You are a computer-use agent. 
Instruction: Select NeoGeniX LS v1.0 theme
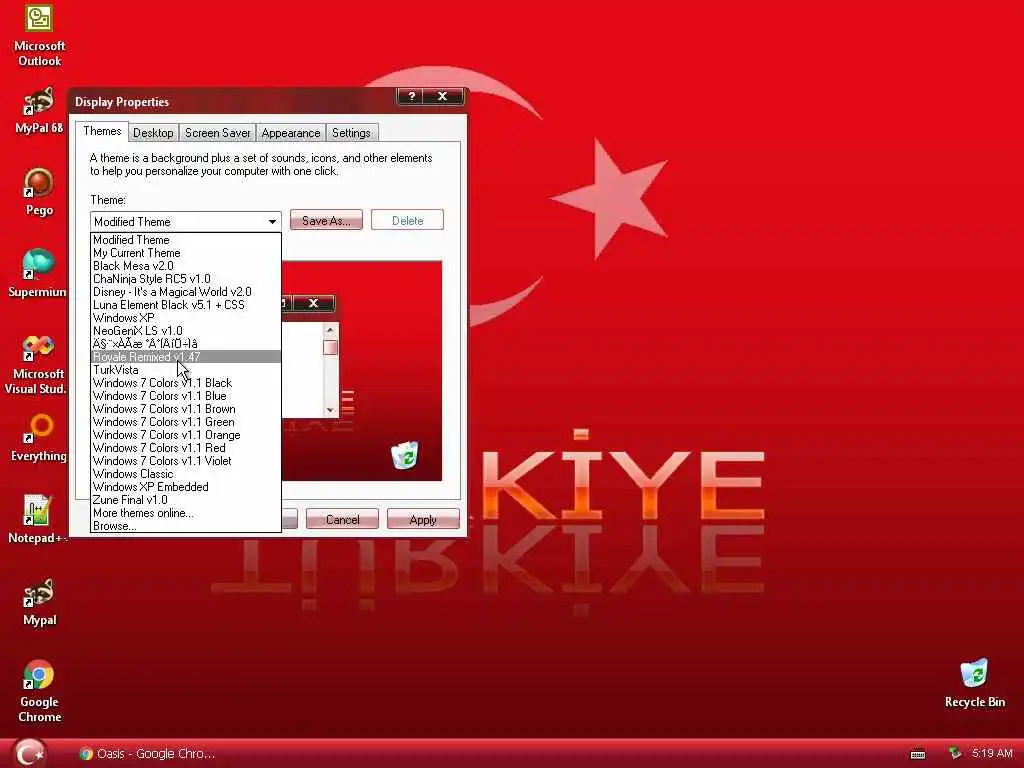coord(185,331)
